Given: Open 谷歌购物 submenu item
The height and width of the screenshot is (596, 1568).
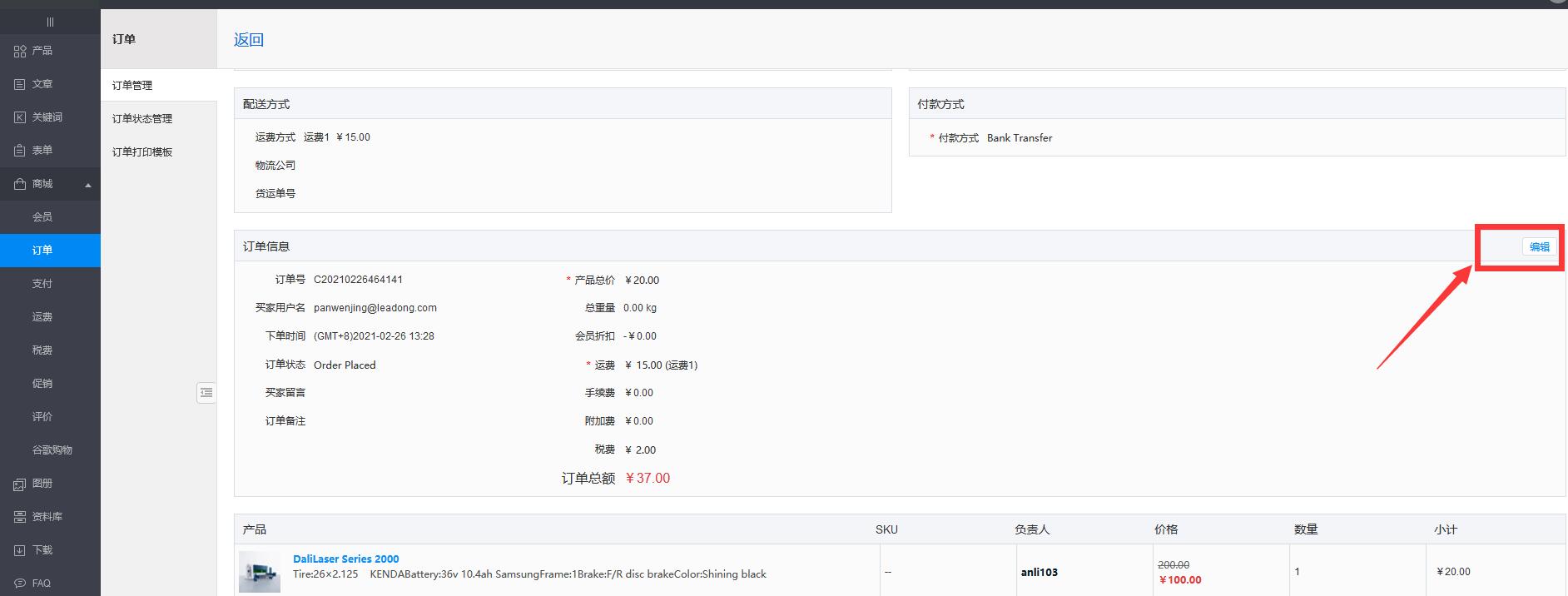Looking at the screenshot, I should [52, 450].
